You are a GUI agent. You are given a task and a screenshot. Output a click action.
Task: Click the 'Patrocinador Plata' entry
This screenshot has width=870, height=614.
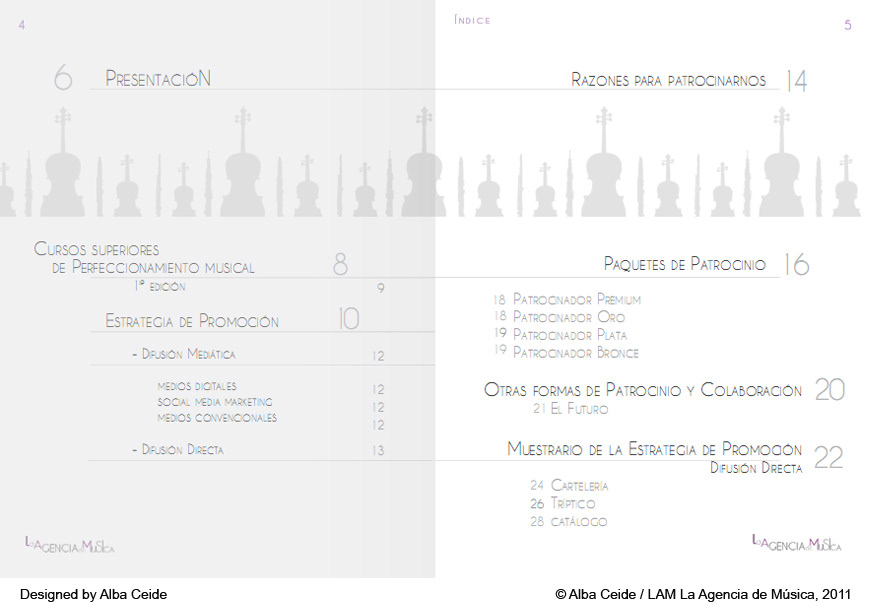560,334
